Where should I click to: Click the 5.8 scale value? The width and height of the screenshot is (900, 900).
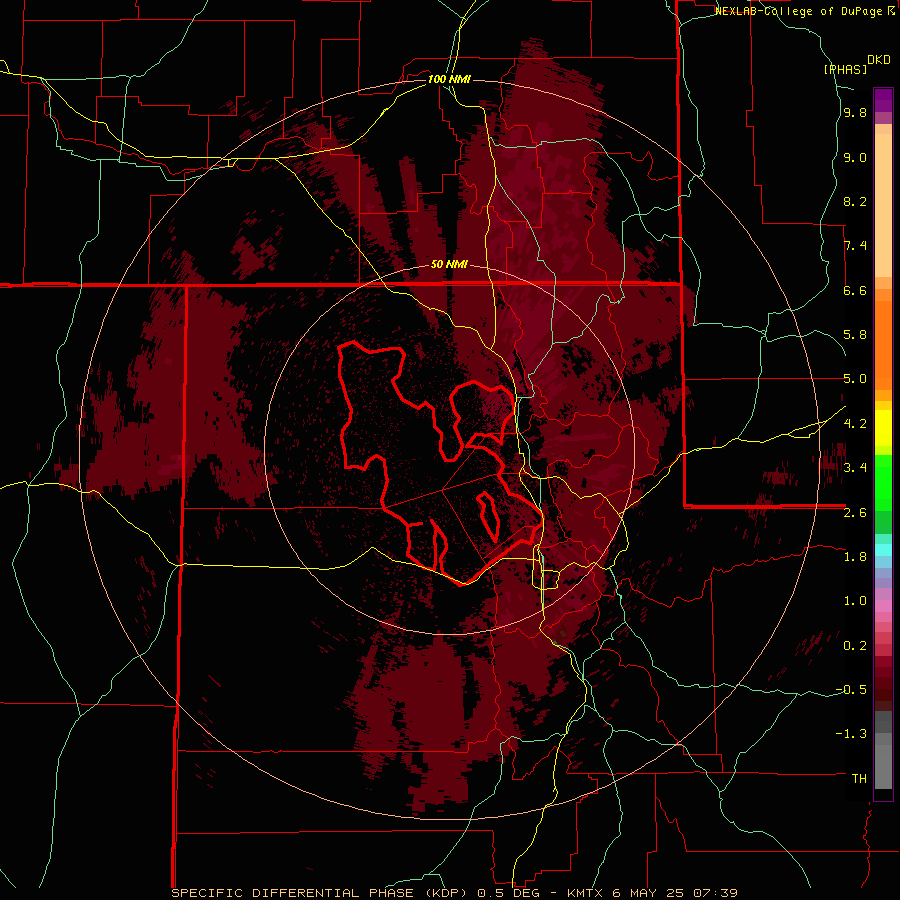point(855,335)
